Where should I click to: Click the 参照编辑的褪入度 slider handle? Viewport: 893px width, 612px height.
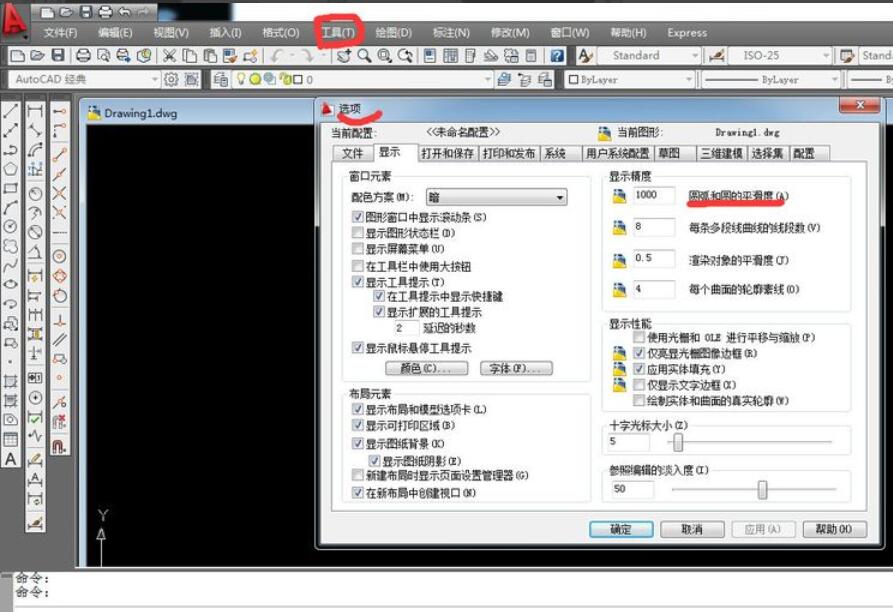(x=762, y=490)
